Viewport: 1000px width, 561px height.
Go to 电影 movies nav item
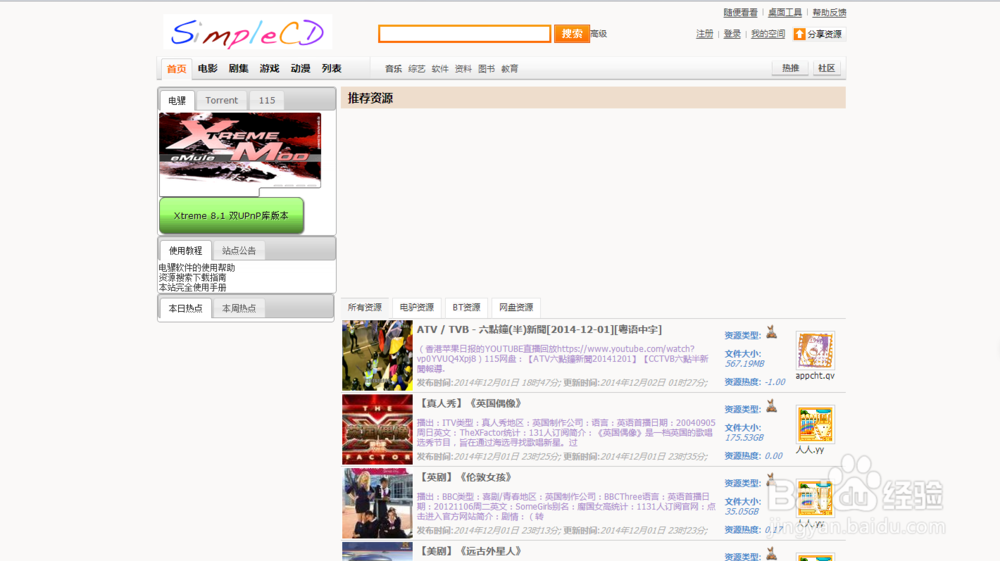[x=207, y=68]
